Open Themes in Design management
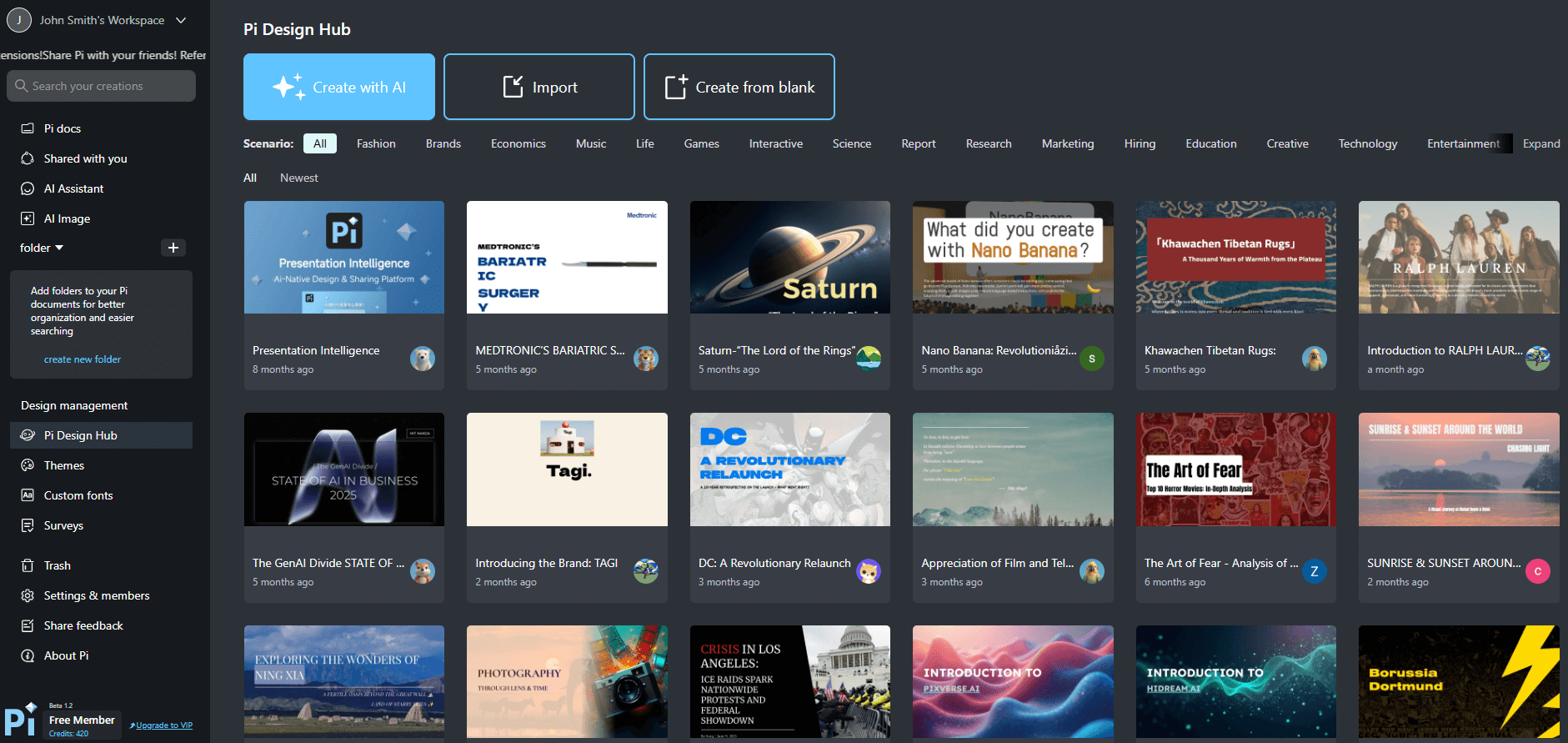The image size is (1568, 743). [x=63, y=465]
